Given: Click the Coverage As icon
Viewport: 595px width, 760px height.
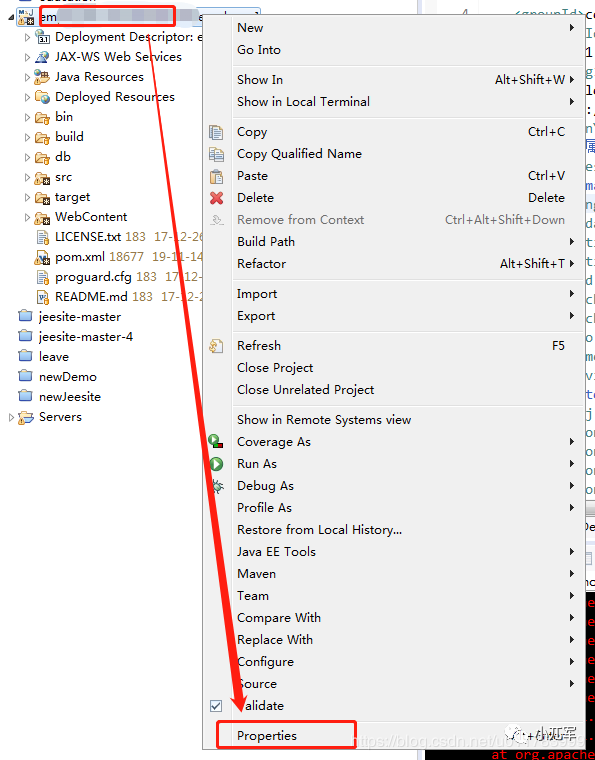Looking at the screenshot, I should [x=216, y=442].
